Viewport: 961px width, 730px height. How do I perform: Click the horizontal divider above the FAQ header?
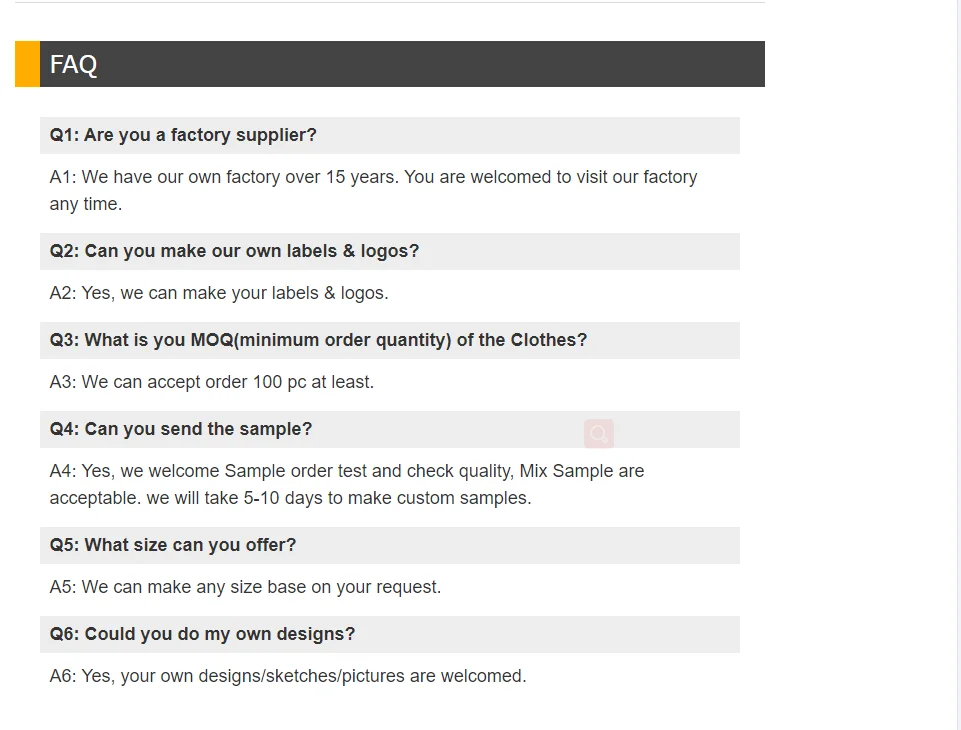tap(390, 3)
